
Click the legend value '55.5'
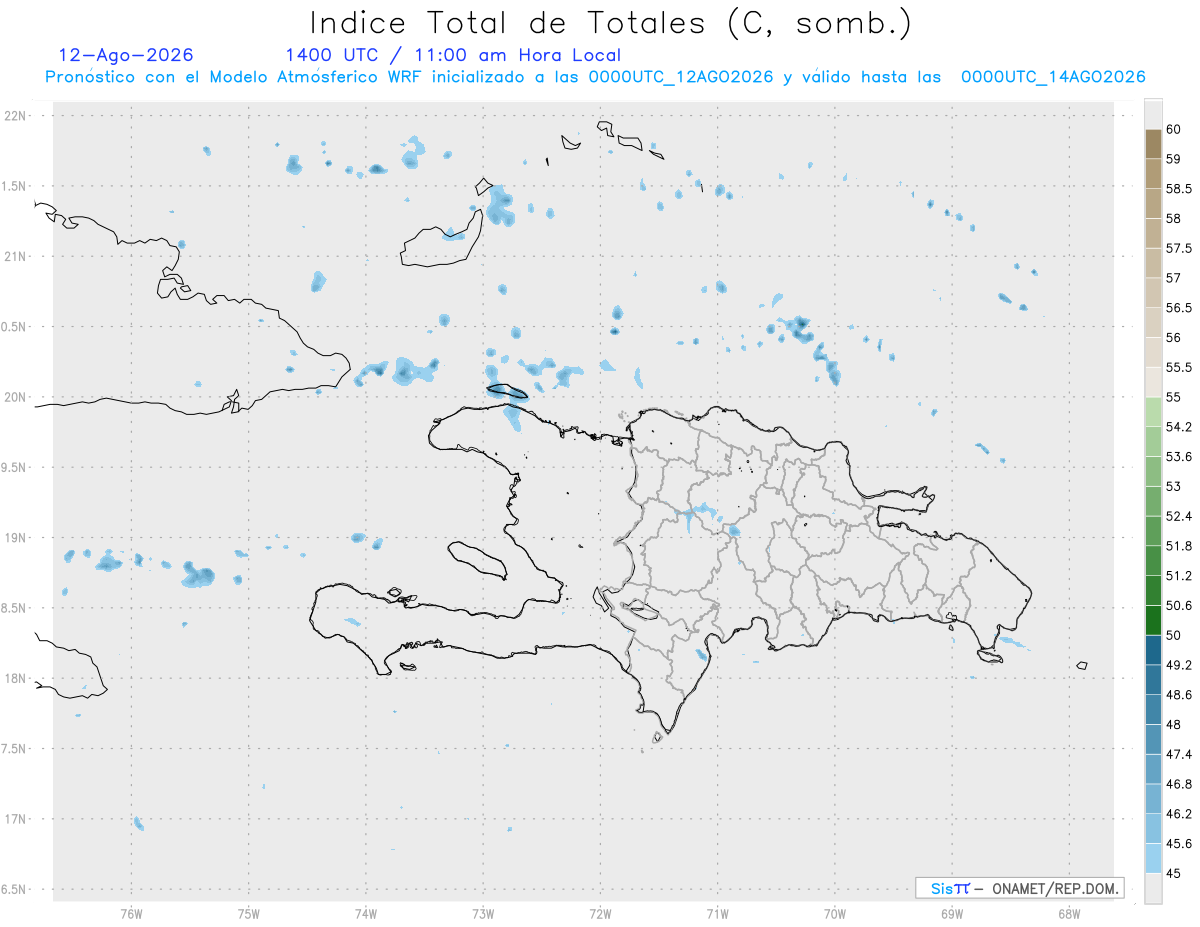[x=1179, y=367]
